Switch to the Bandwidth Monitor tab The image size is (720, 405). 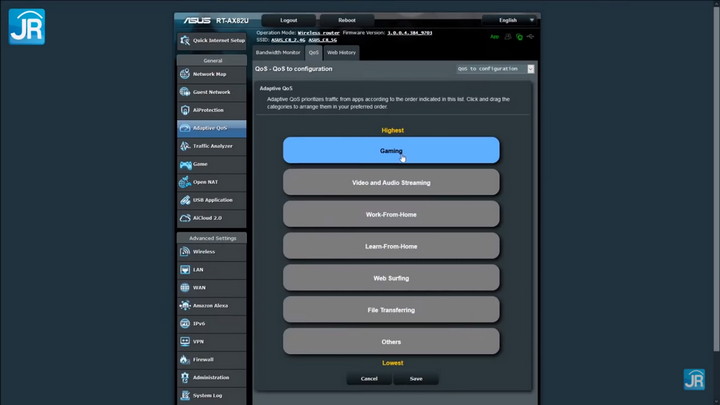277,52
